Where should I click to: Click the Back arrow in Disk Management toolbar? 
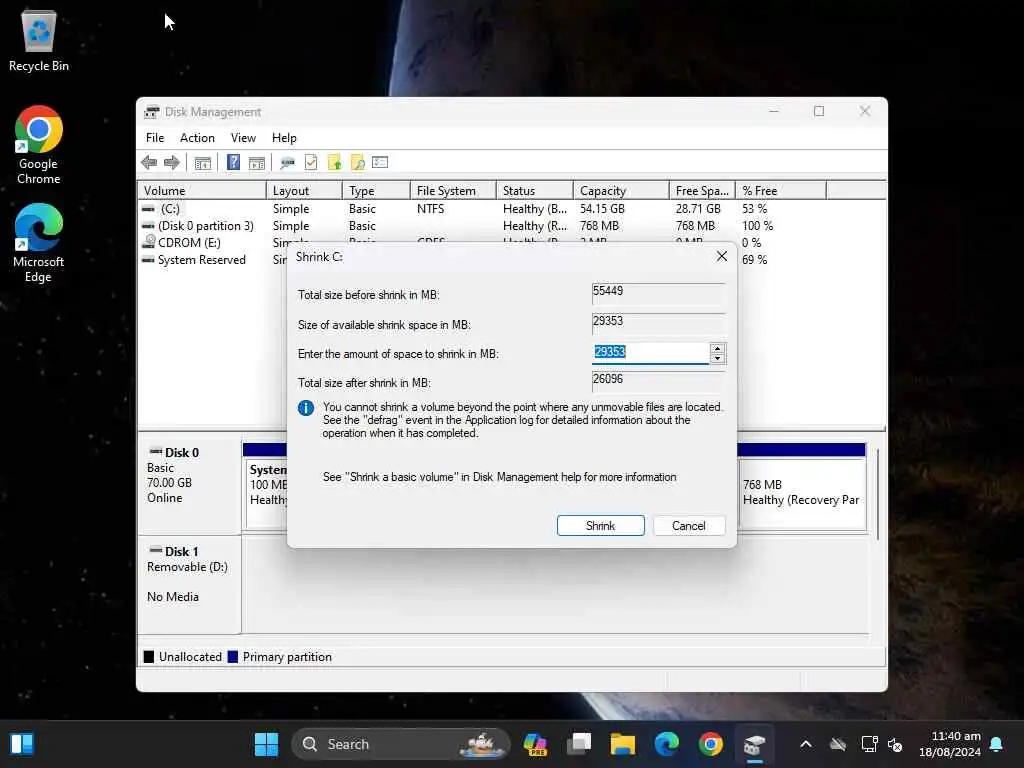point(149,163)
